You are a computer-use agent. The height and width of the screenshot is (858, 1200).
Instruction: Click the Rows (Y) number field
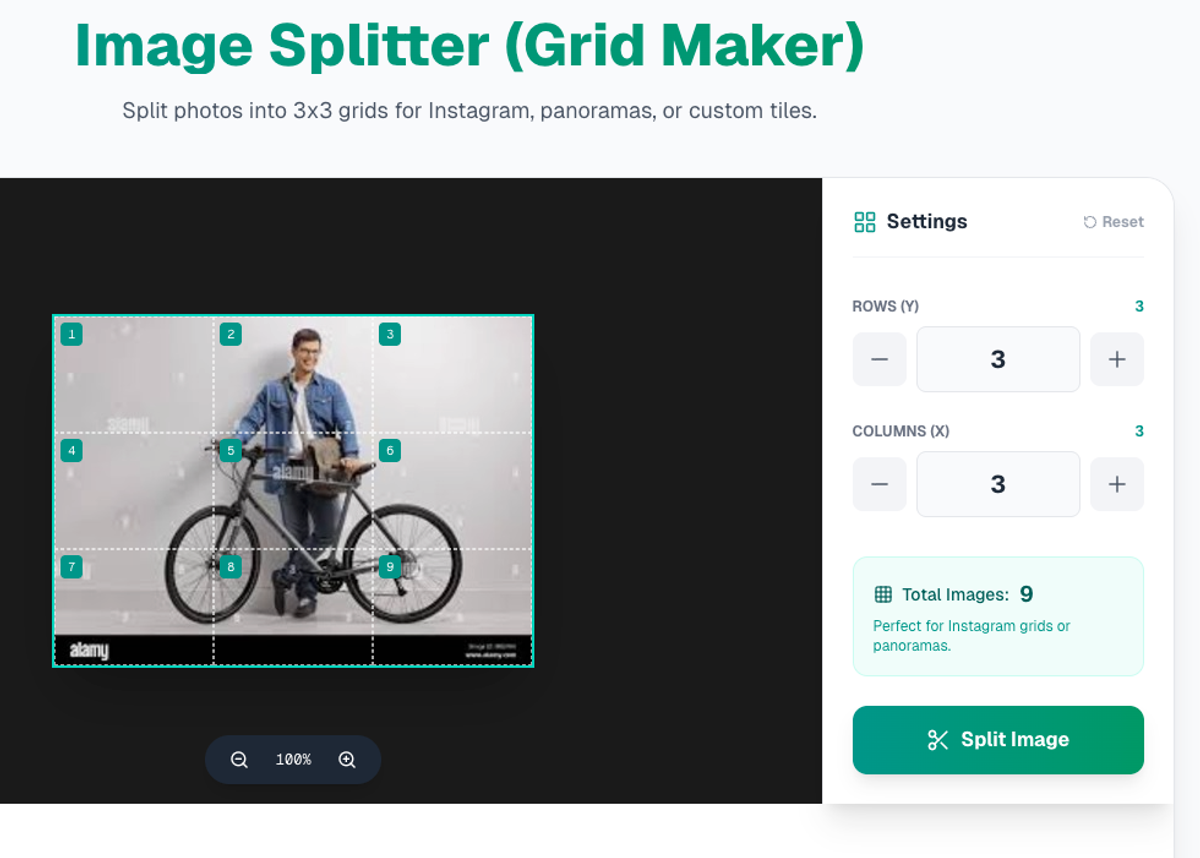coord(998,359)
